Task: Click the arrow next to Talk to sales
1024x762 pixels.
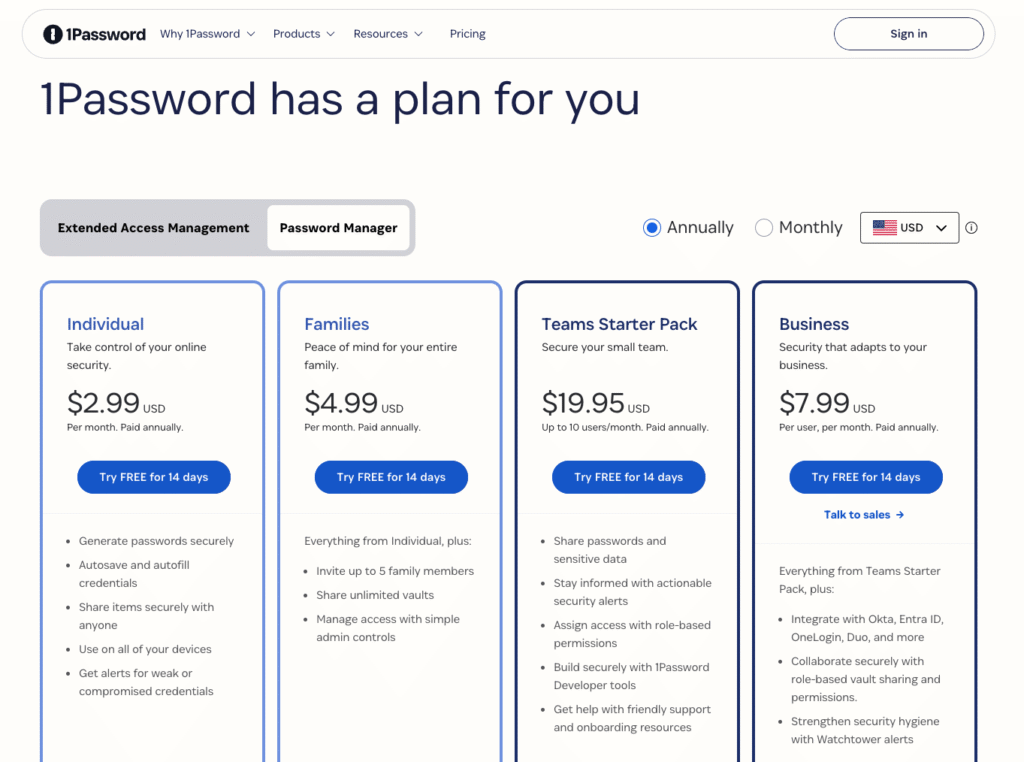Action: (x=900, y=515)
